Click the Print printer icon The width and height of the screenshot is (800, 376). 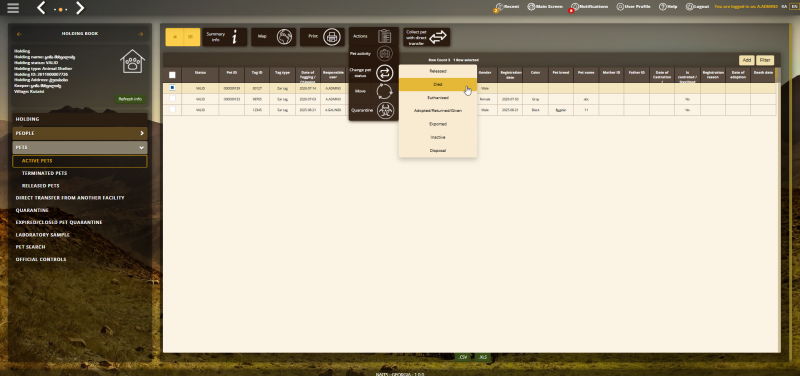[x=332, y=37]
